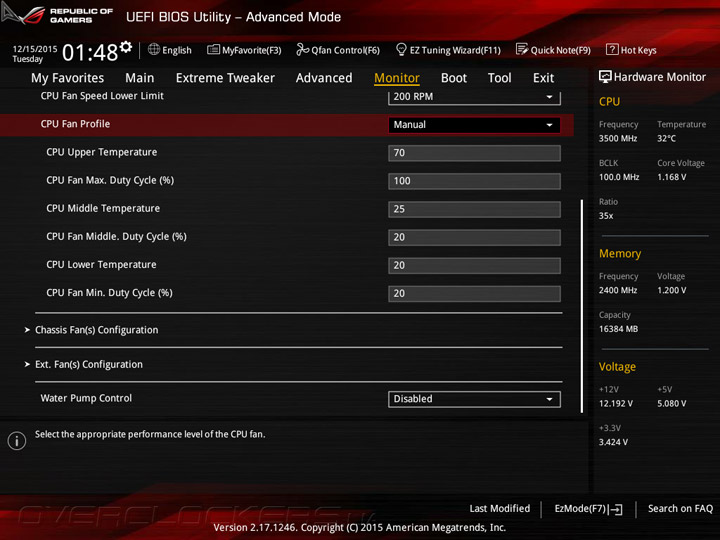Click Memory frequency value 2400 MHz
Screen dimensions: 720x540
coord(618,290)
